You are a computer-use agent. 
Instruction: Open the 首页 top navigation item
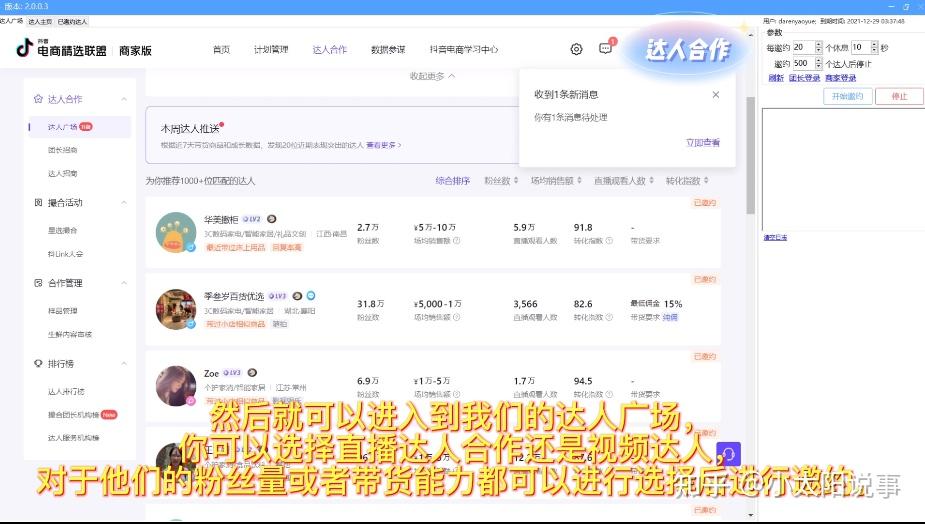(221, 50)
